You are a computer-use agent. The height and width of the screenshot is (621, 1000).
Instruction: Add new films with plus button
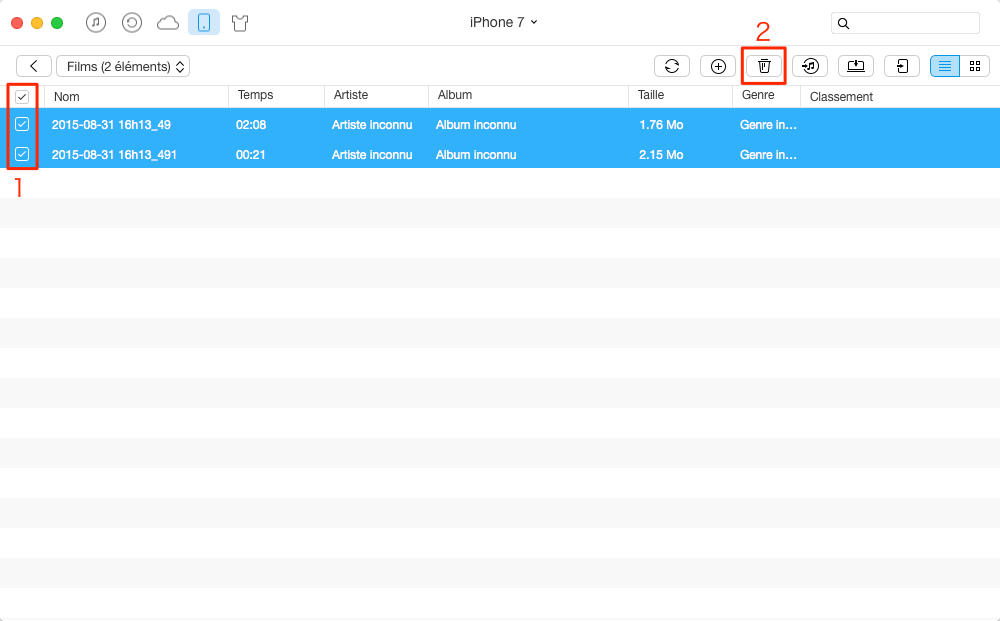pos(718,66)
